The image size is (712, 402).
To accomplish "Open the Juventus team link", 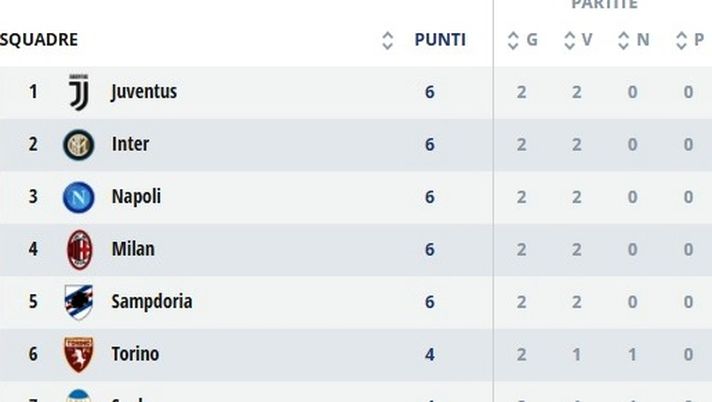I will click(144, 92).
